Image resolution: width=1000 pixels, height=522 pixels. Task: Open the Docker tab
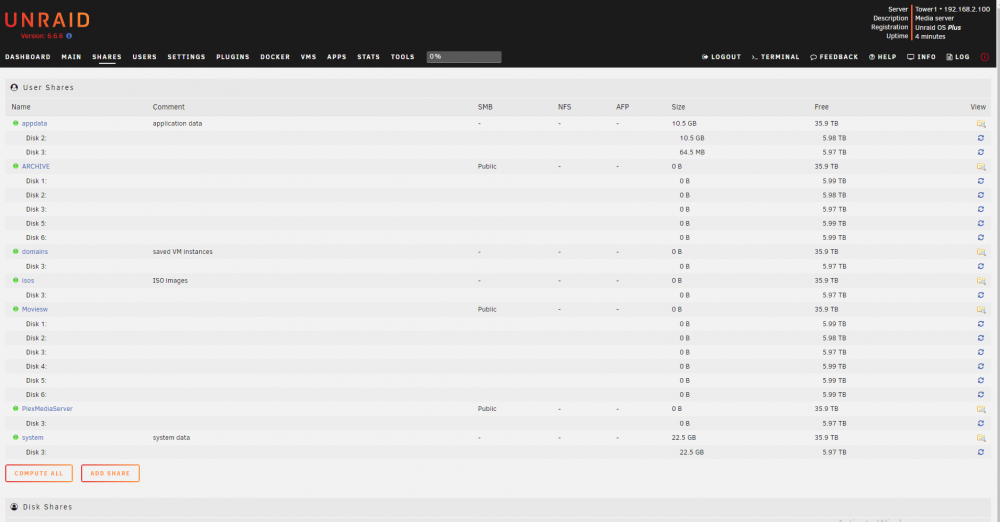(x=275, y=57)
